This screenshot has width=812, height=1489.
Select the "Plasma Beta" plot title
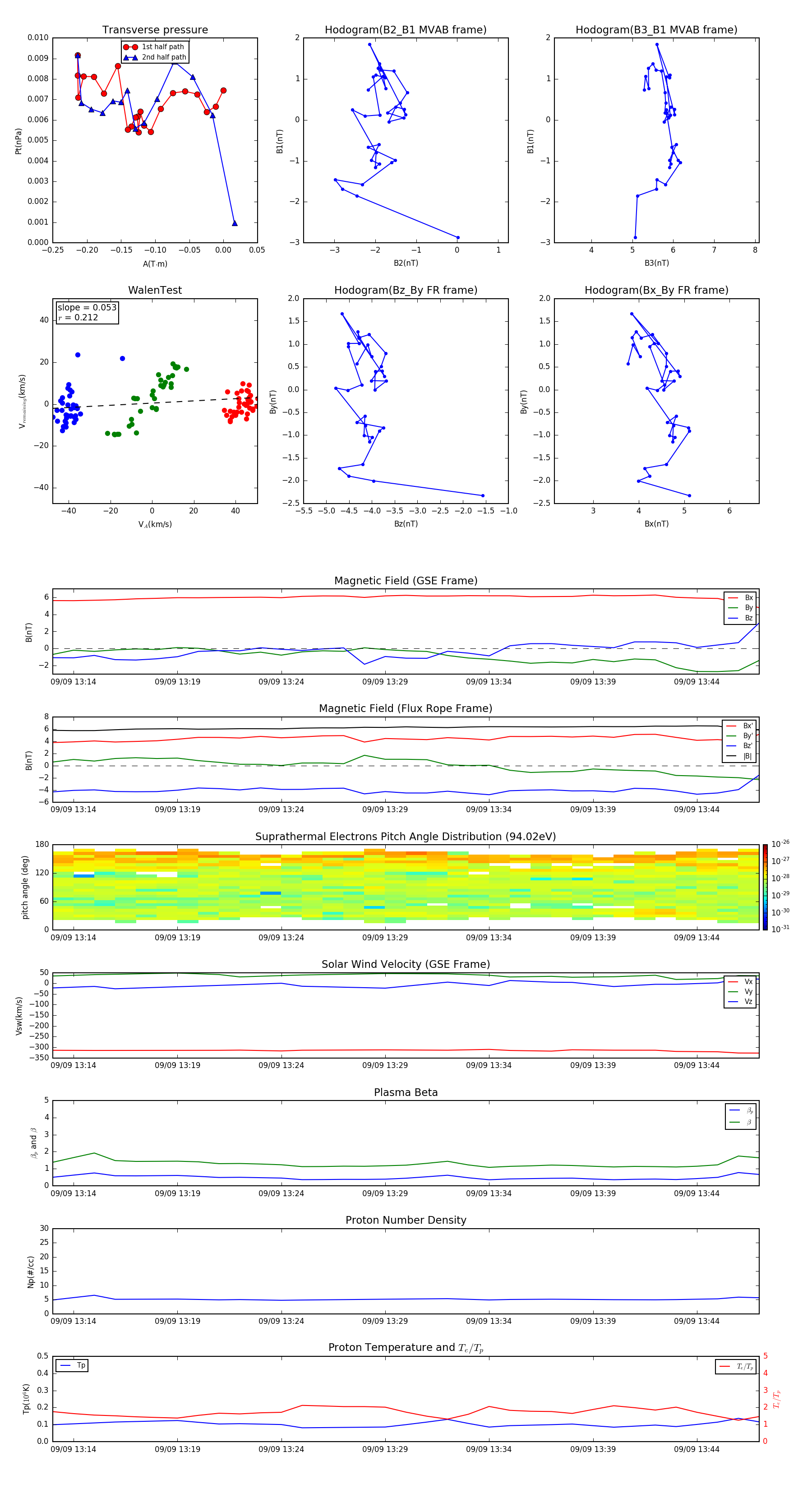tap(406, 1092)
